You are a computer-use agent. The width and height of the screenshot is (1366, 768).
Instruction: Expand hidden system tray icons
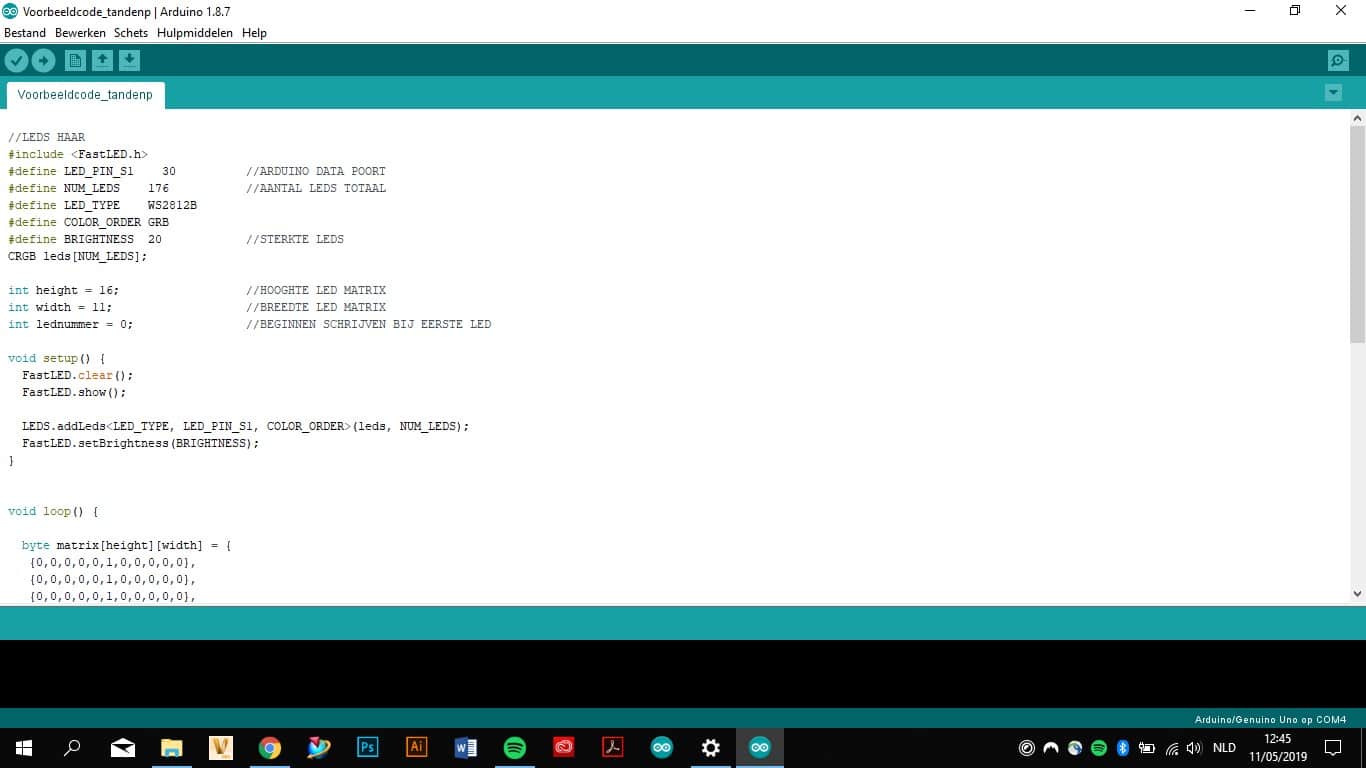click(x=1026, y=747)
